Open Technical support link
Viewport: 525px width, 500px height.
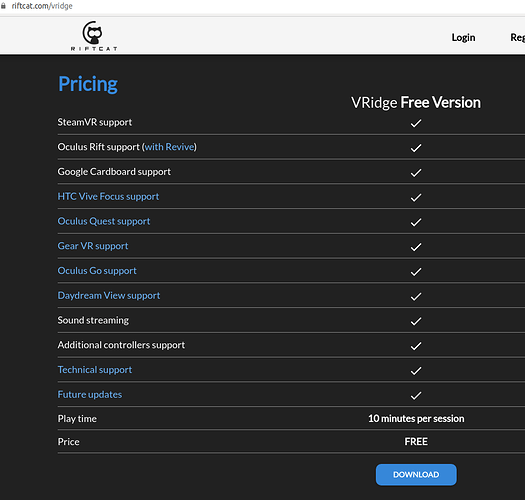point(95,370)
